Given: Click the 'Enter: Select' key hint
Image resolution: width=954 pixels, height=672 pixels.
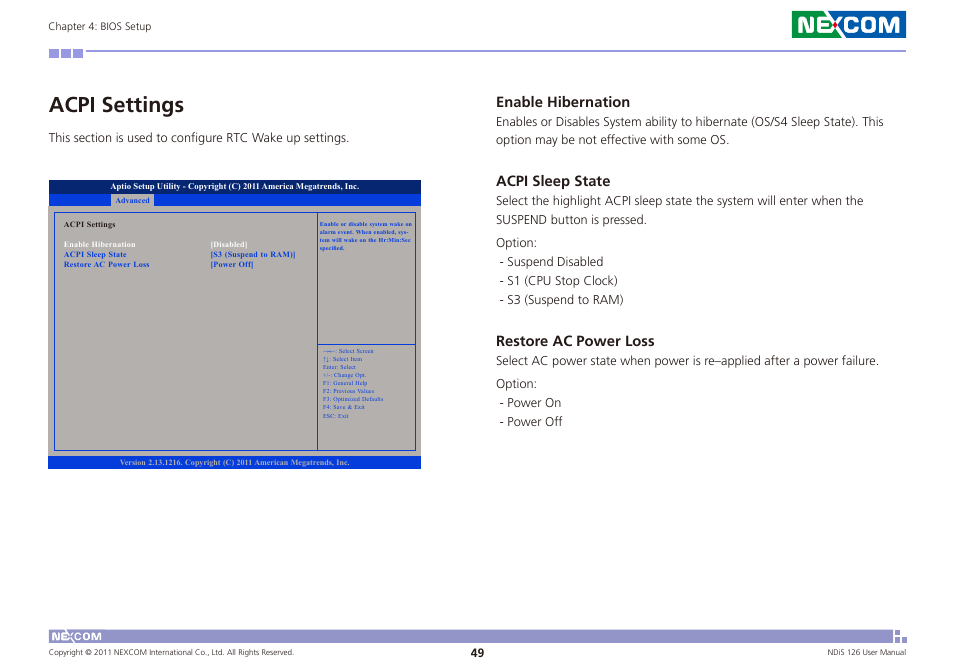Looking at the screenshot, I should click(x=339, y=367).
